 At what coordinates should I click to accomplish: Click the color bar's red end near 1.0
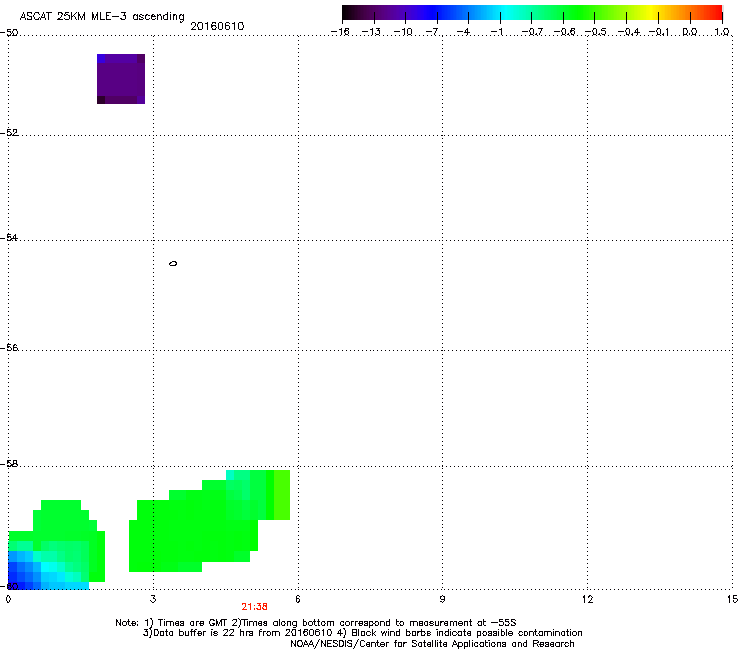[716, 13]
